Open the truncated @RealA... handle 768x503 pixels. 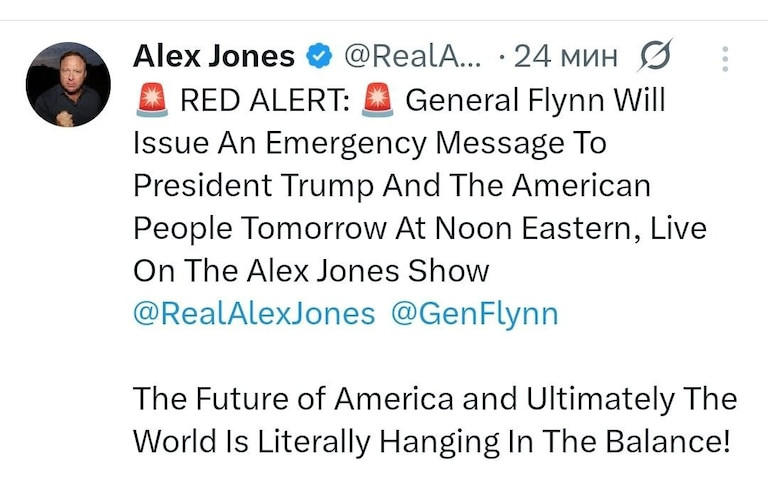[412, 57]
